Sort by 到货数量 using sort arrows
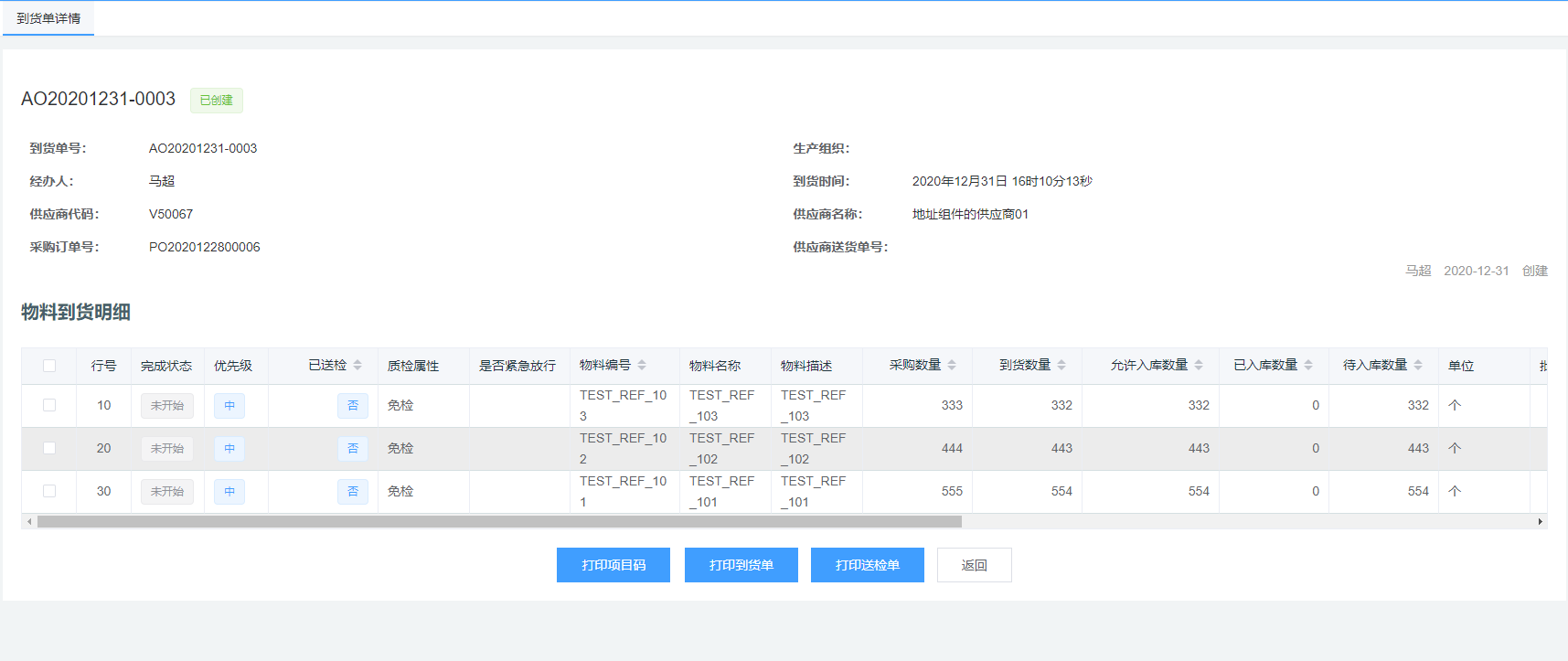 coord(1061,365)
